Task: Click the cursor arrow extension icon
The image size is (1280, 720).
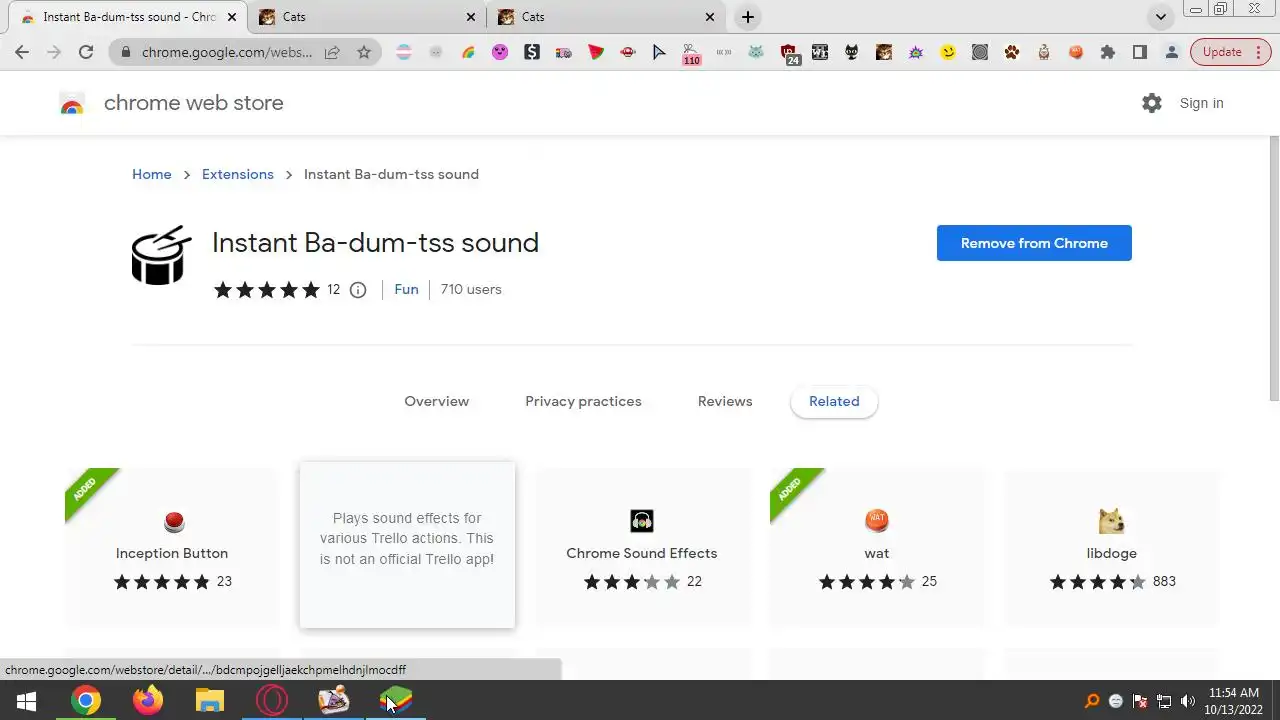Action: 660,52
